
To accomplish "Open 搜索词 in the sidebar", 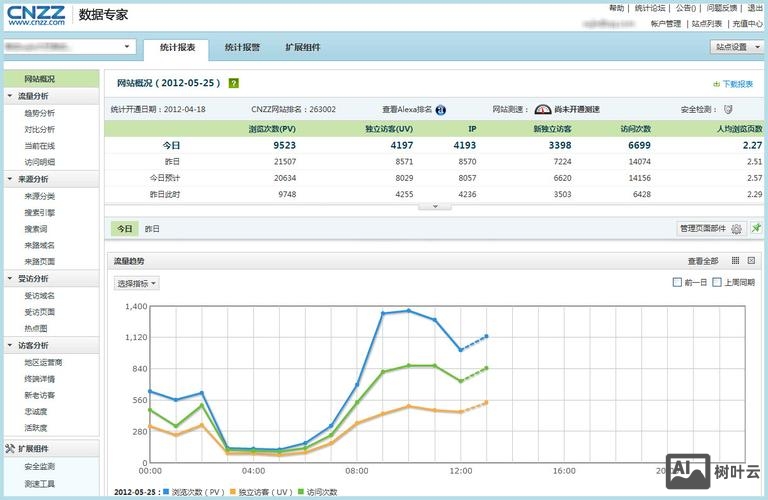I will (x=36, y=229).
